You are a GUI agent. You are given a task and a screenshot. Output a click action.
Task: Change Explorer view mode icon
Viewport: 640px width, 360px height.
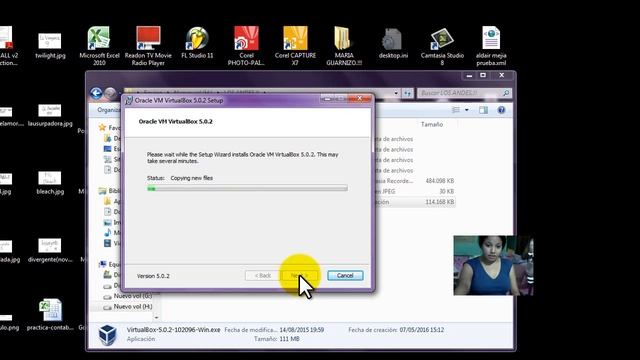[x=456, y=110]
